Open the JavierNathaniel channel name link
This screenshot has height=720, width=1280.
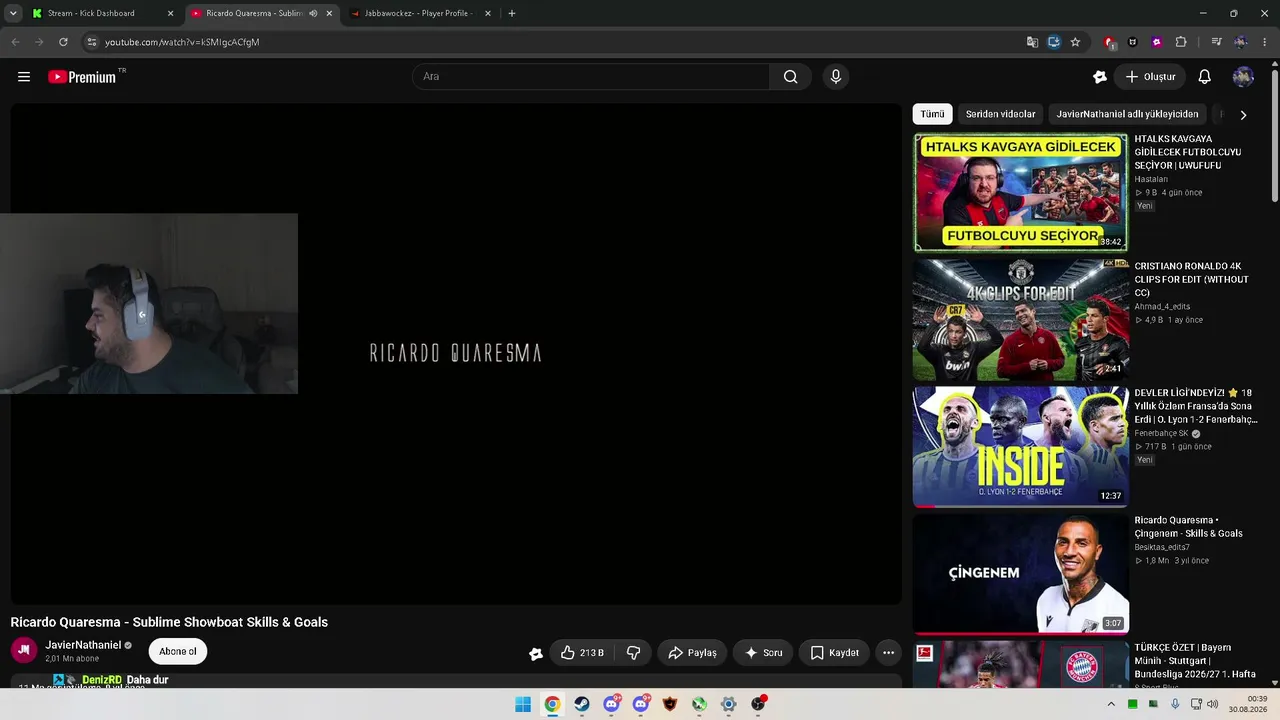[83, 645]
